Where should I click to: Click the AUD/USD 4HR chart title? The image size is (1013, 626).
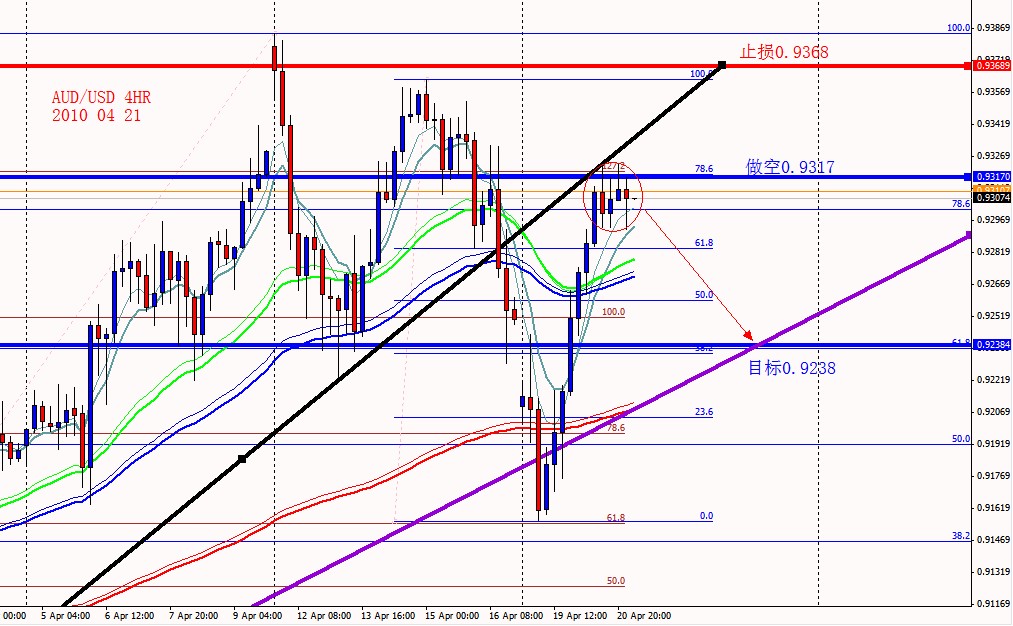point(101,98)
